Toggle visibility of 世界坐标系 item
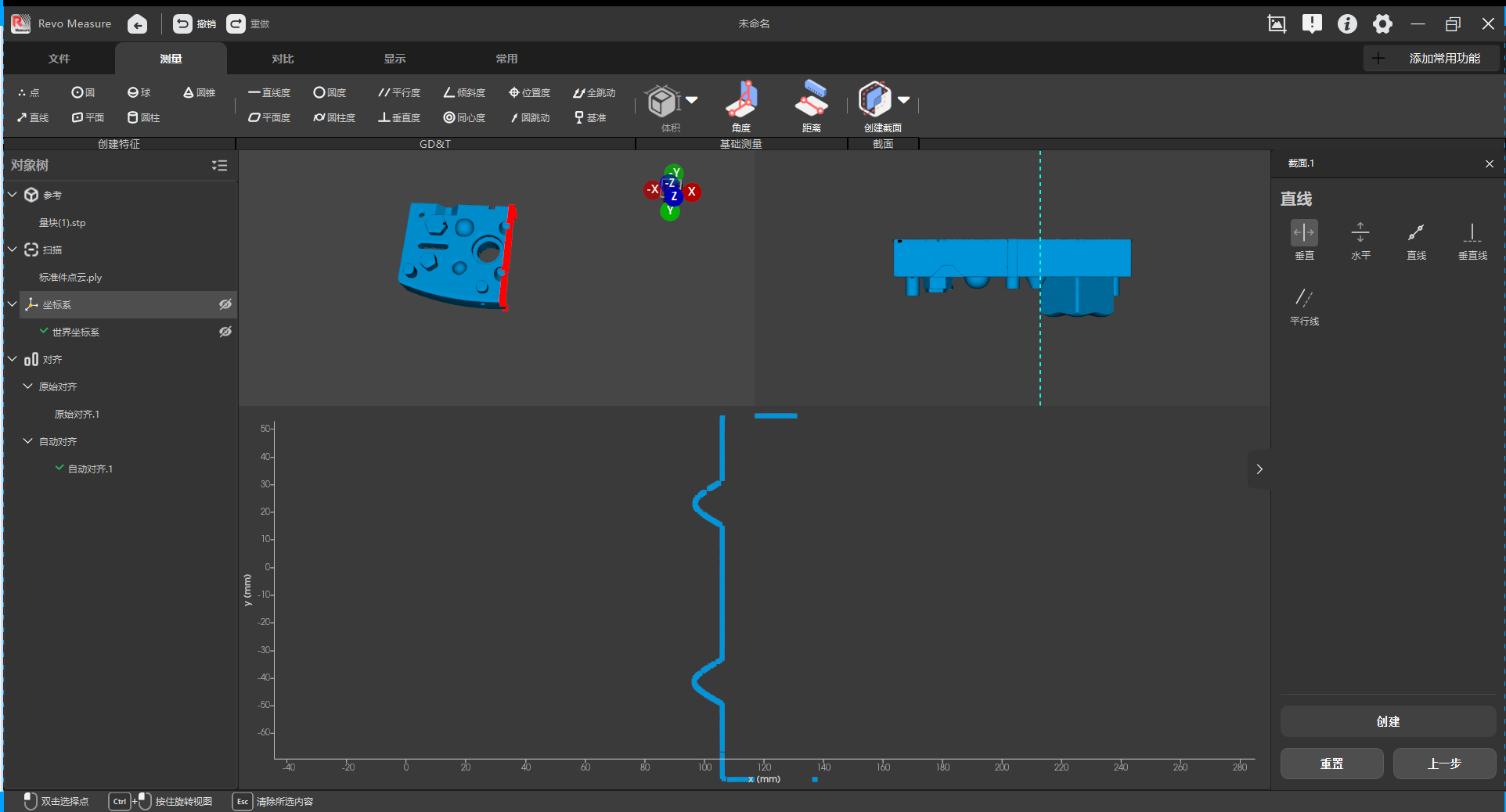Viewport: 1506px width, 812px height. [225, 332]
